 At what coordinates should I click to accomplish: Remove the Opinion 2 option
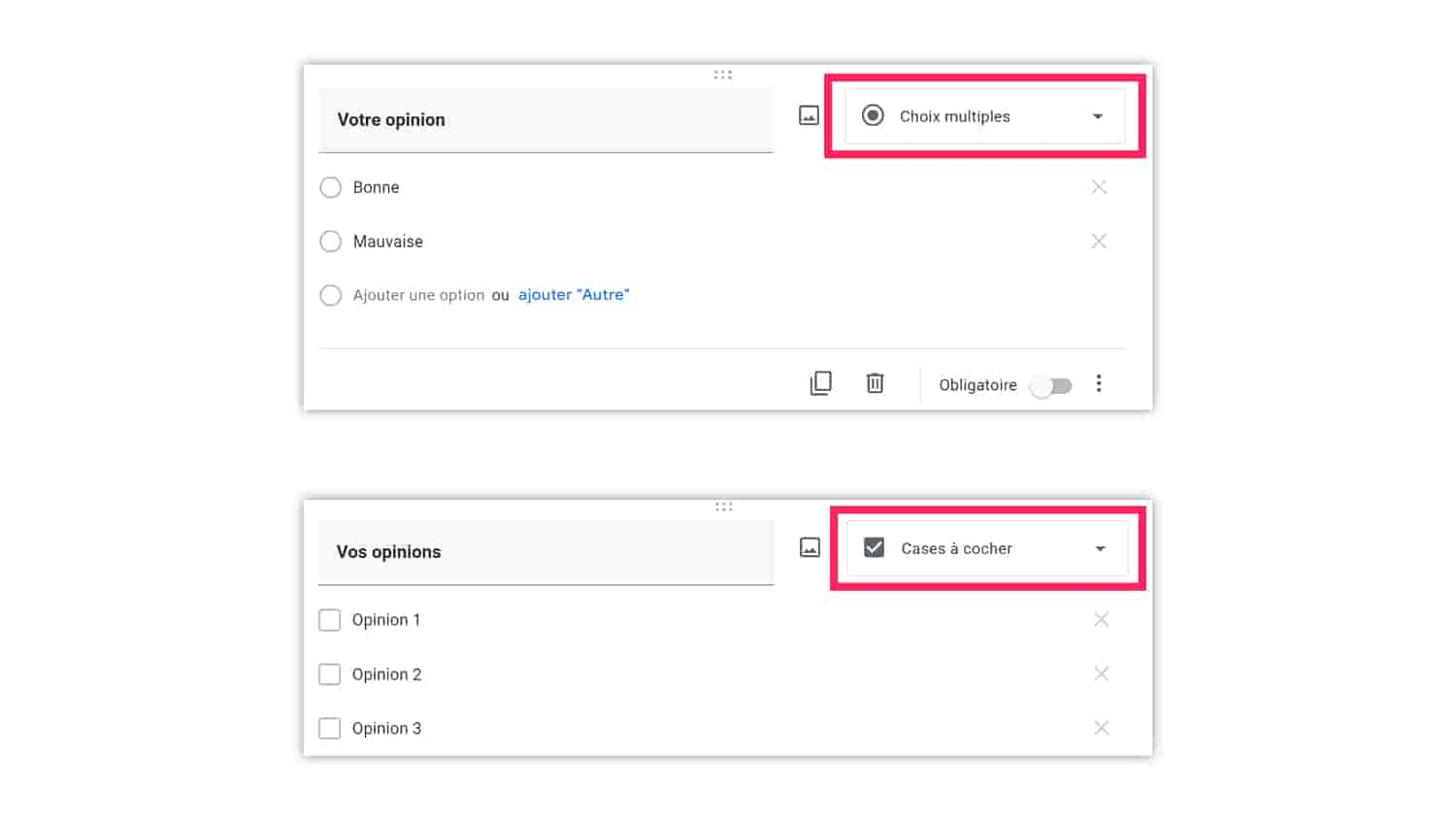tap(1102, 673)
